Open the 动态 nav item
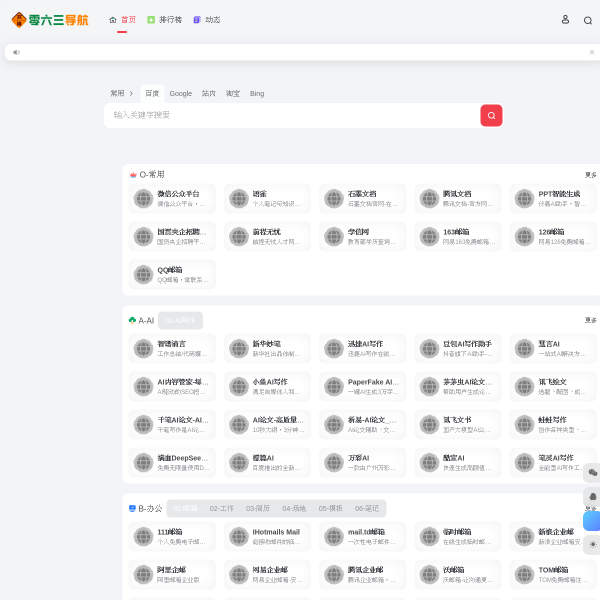The width and height of the screenshot is (600, 600). tap(207, 20)
